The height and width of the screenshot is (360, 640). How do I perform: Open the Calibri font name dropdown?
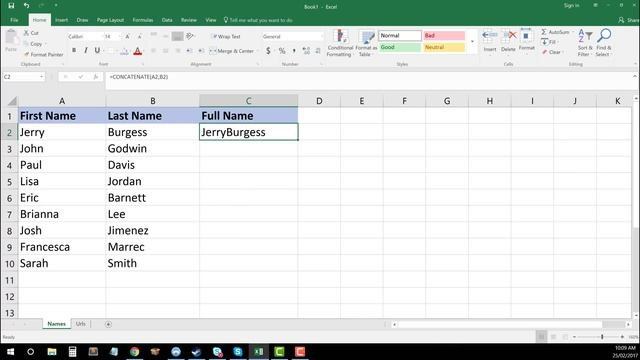pos(84,37)
